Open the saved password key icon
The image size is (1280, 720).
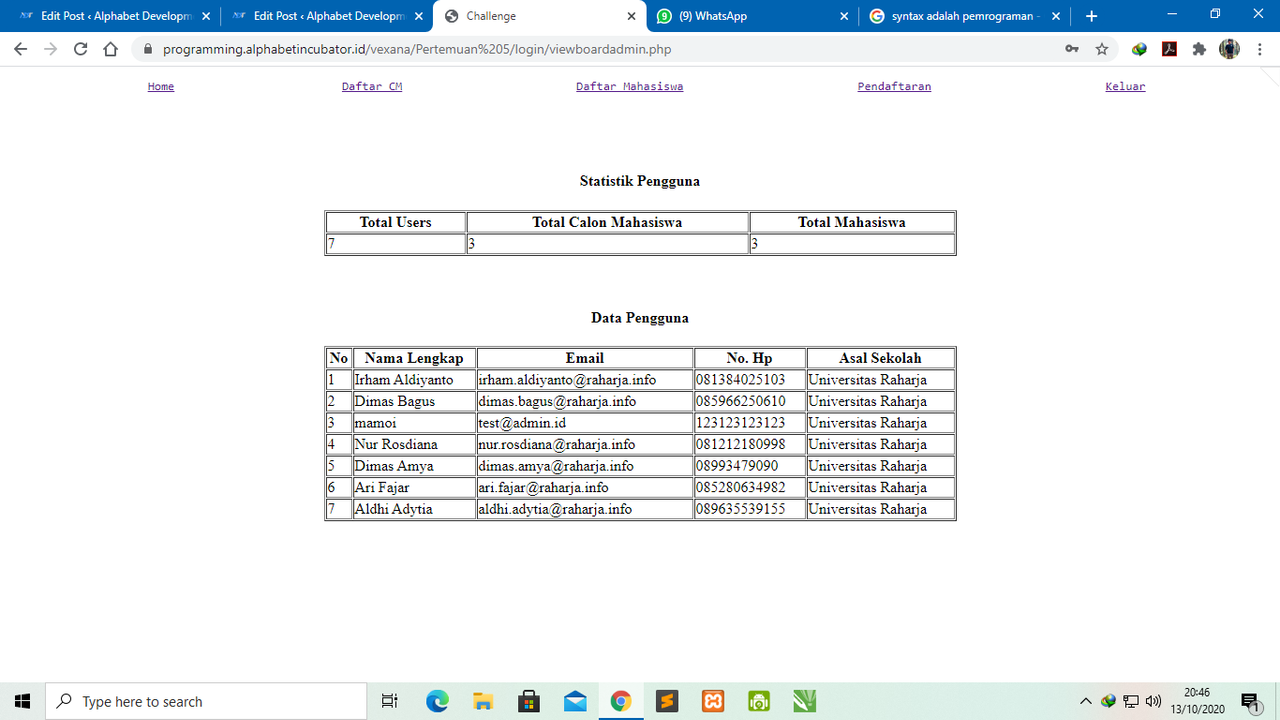click(x=1072, y=49)
